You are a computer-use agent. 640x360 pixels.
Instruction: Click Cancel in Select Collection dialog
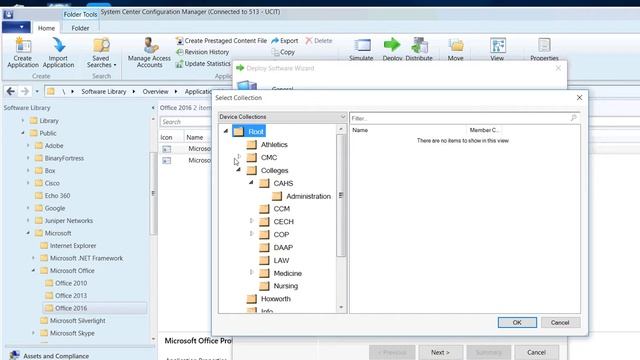click(x=560, y=322)
